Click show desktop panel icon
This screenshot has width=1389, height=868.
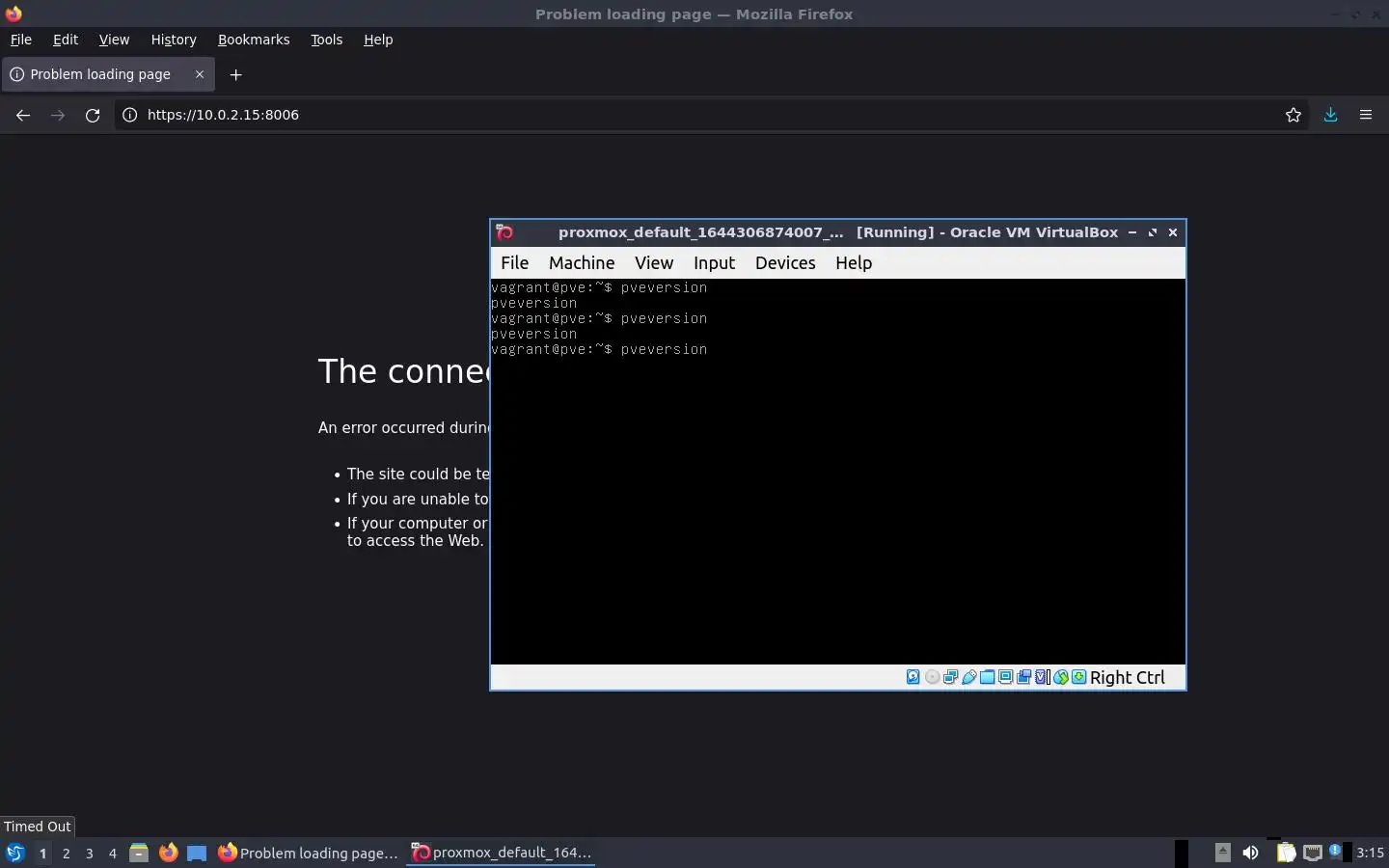(197, 853)
